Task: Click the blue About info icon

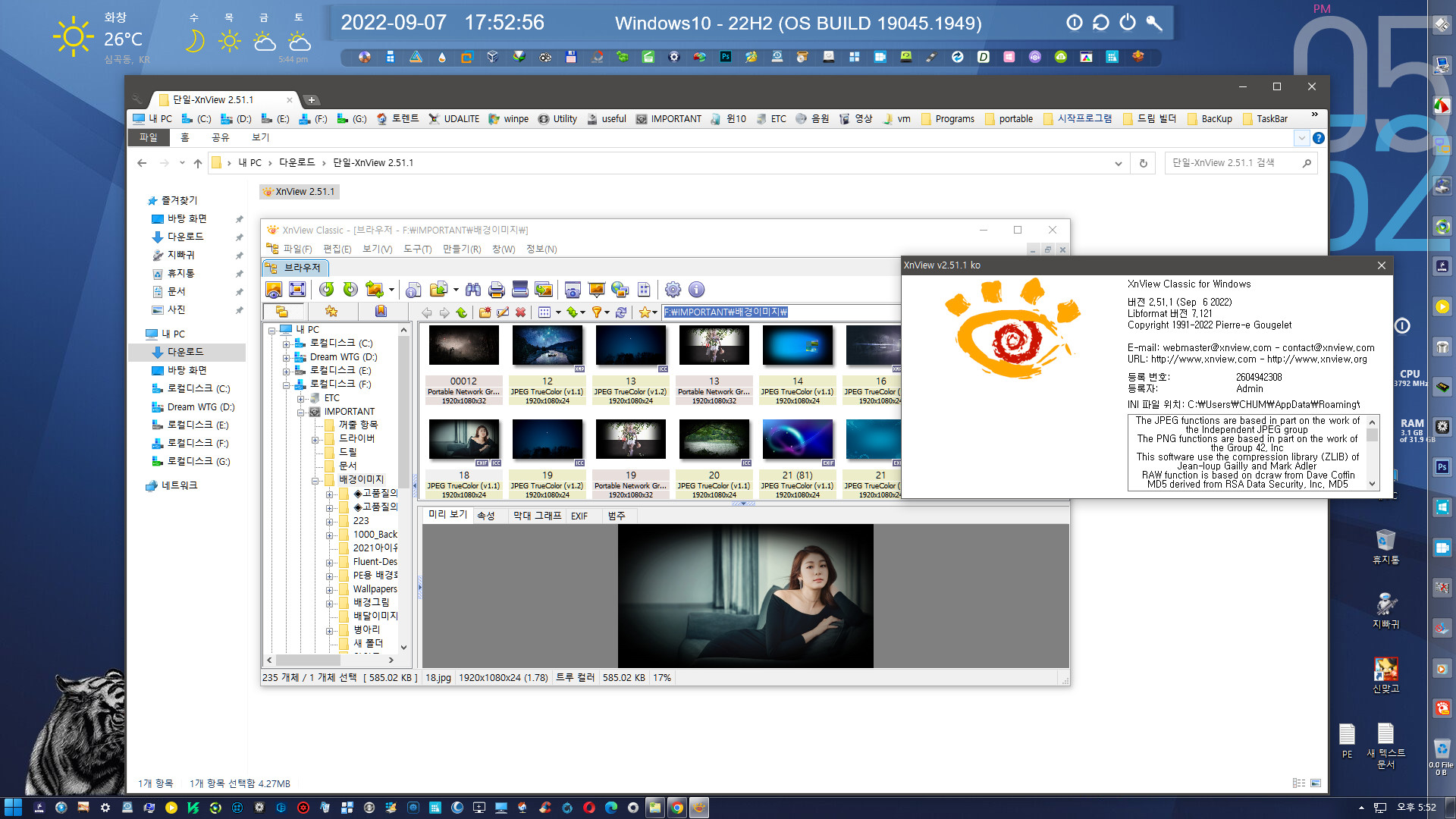Action: pos(696,290)
